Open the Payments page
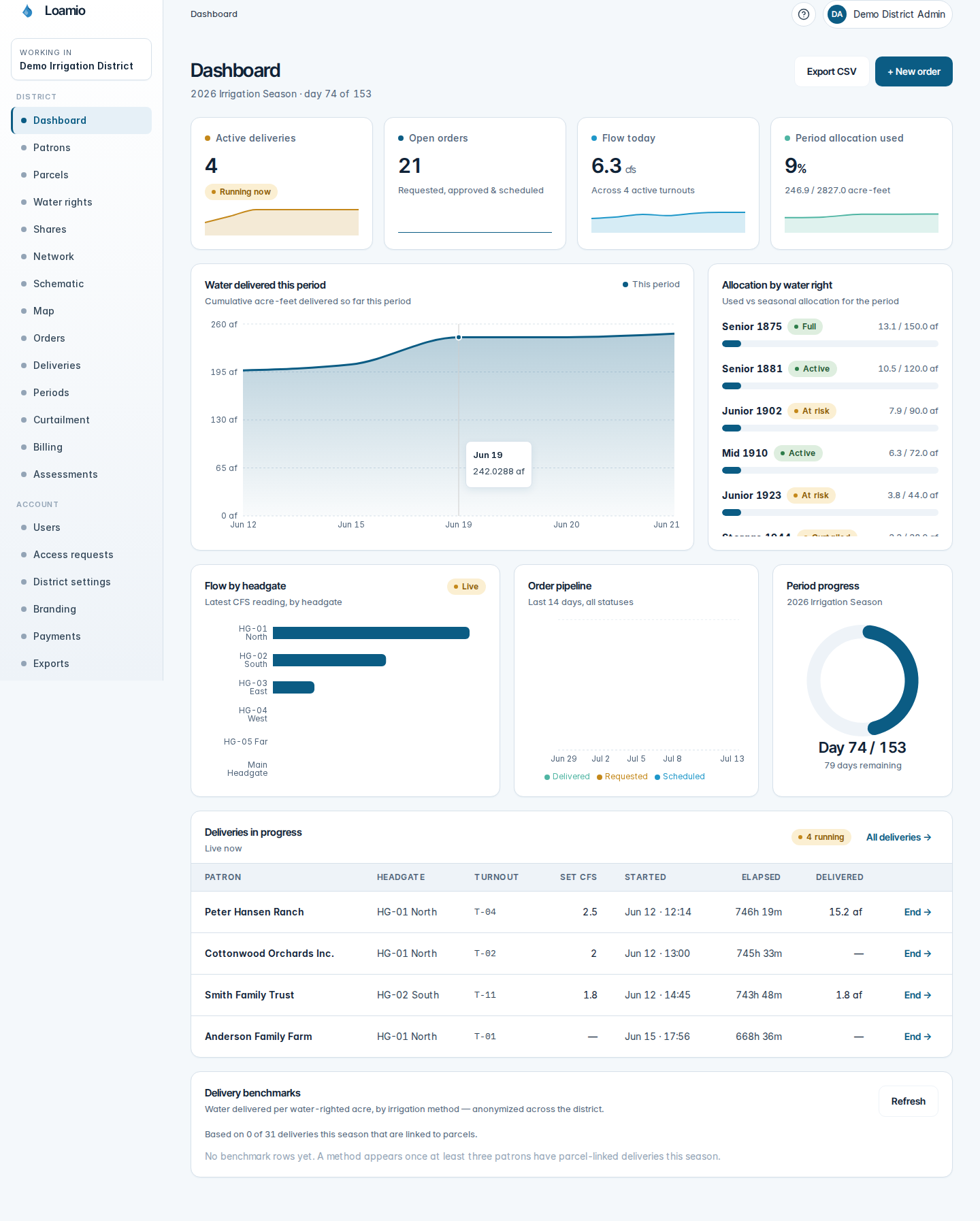Screen dimensions: 980x1221 click(x=82, y=636)
